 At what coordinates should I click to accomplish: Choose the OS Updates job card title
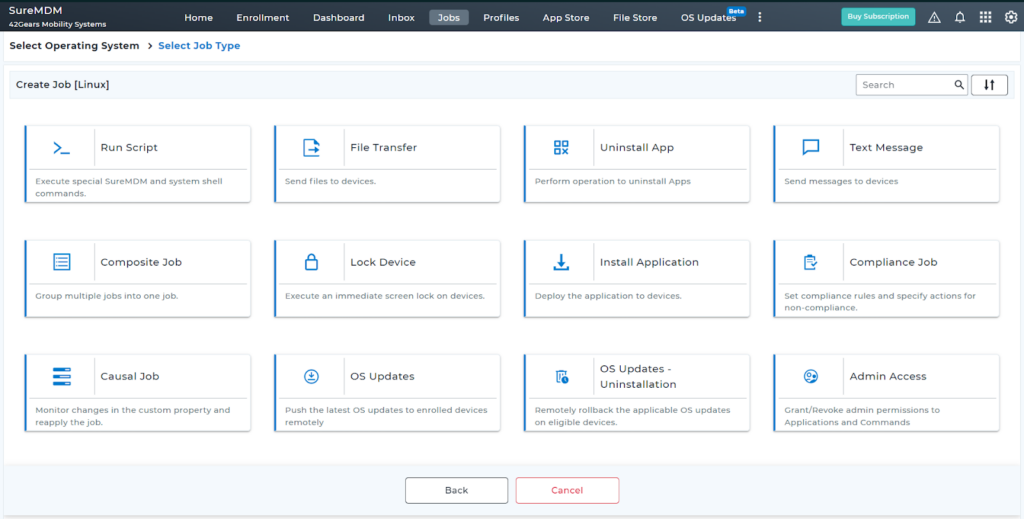tap(382, 376)
